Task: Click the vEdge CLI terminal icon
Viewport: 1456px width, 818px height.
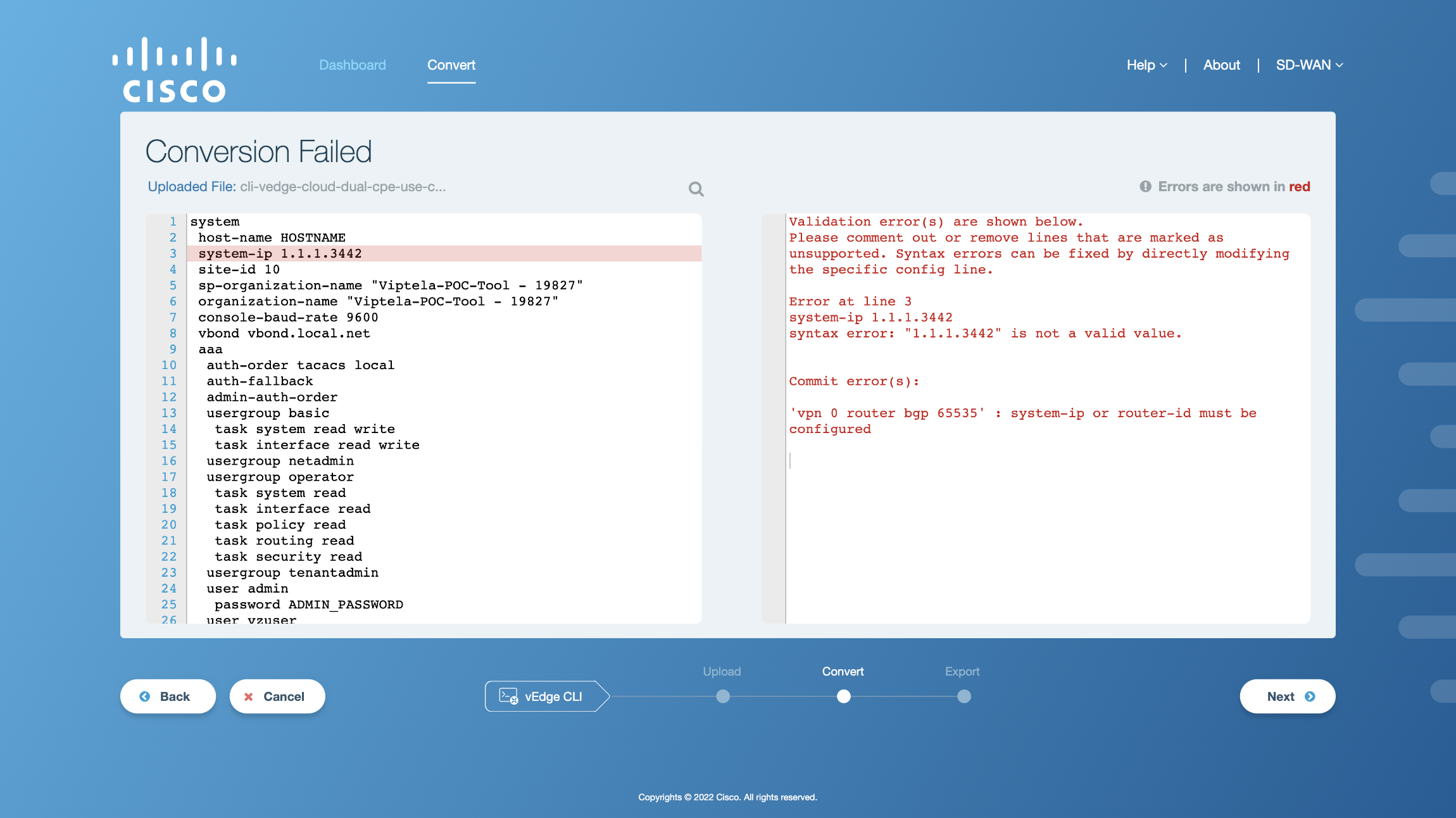Action: [x=508, y=696]
